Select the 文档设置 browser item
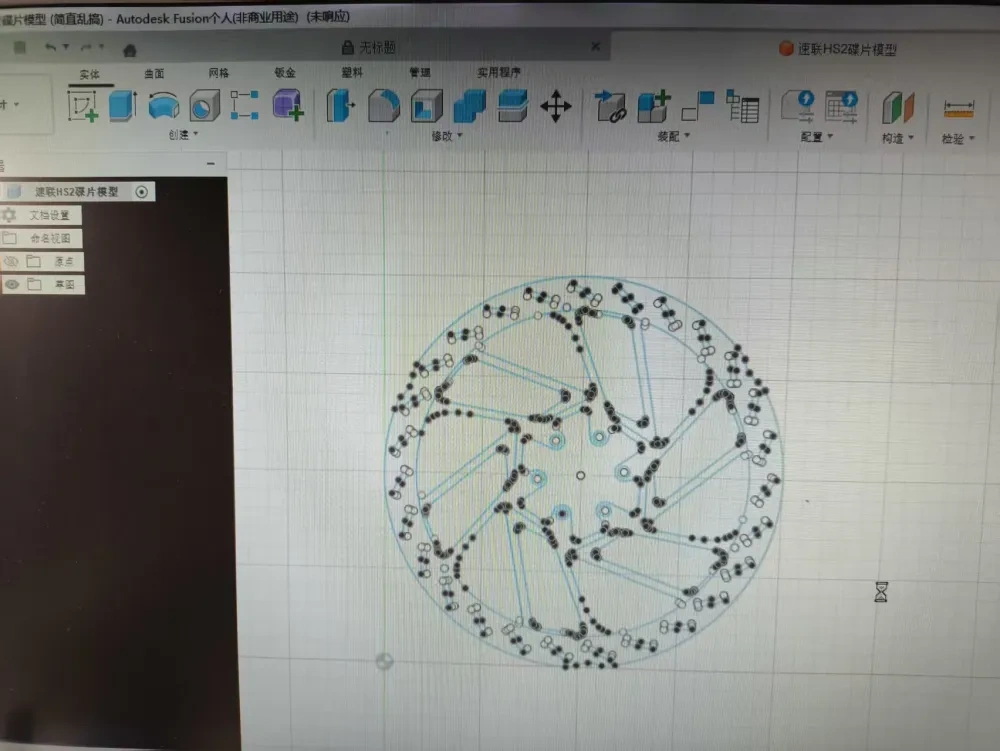Viewport: 1000px width, 751px height. pos(49,215)
